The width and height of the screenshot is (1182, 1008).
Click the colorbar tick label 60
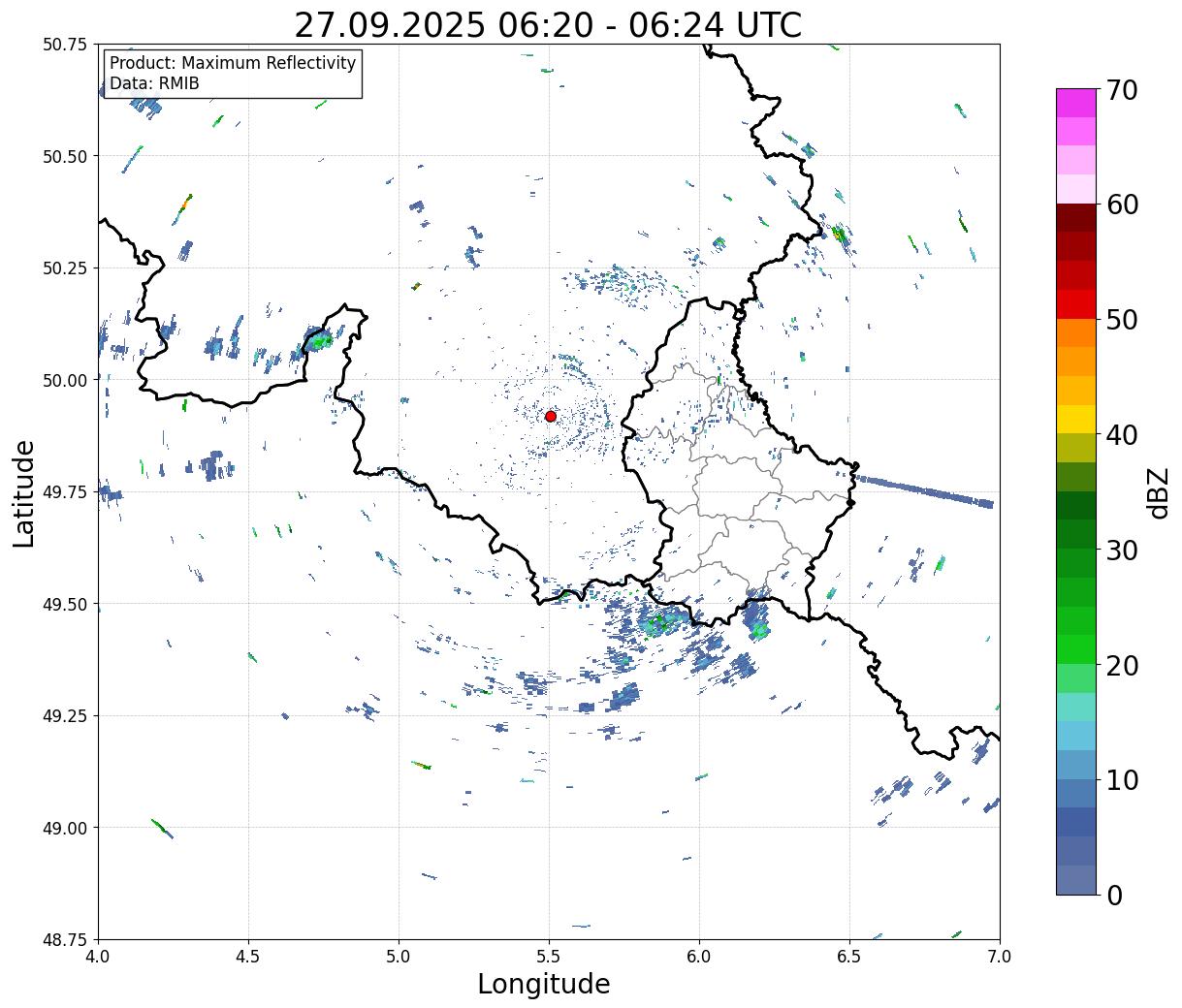(x=1122, y=205)
